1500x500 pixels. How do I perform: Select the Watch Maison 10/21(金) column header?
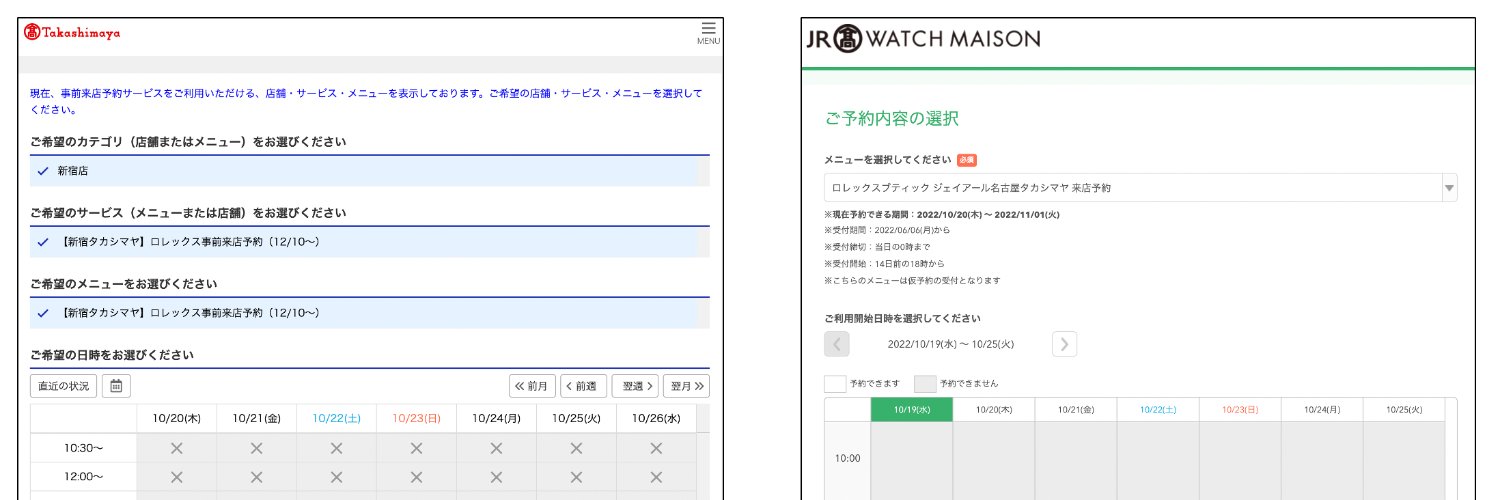1075,409
